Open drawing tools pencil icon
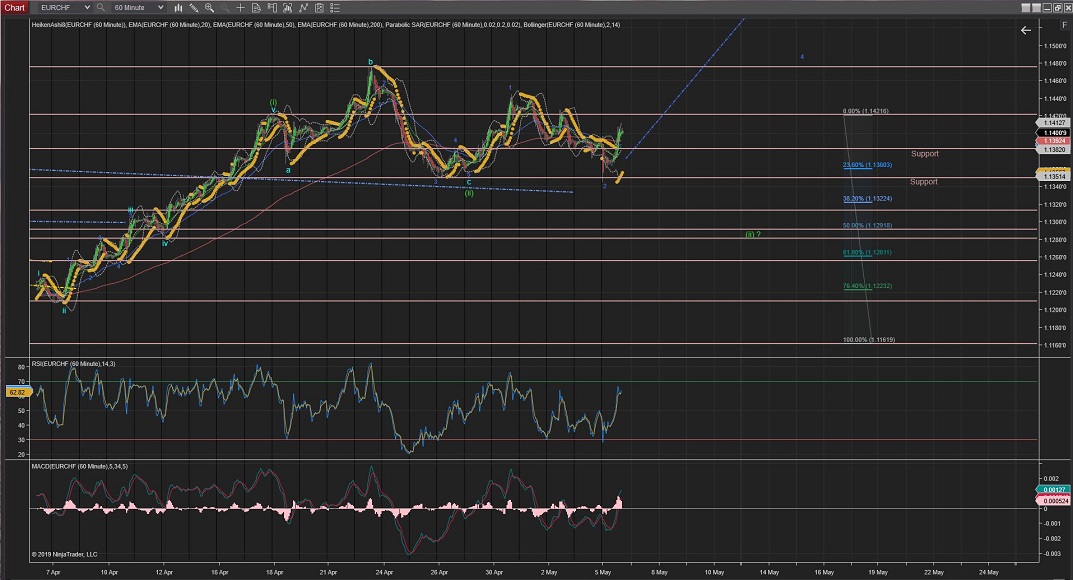This screenshot has width=1073, height=580. pyautogui.click(x=194, y=7)
